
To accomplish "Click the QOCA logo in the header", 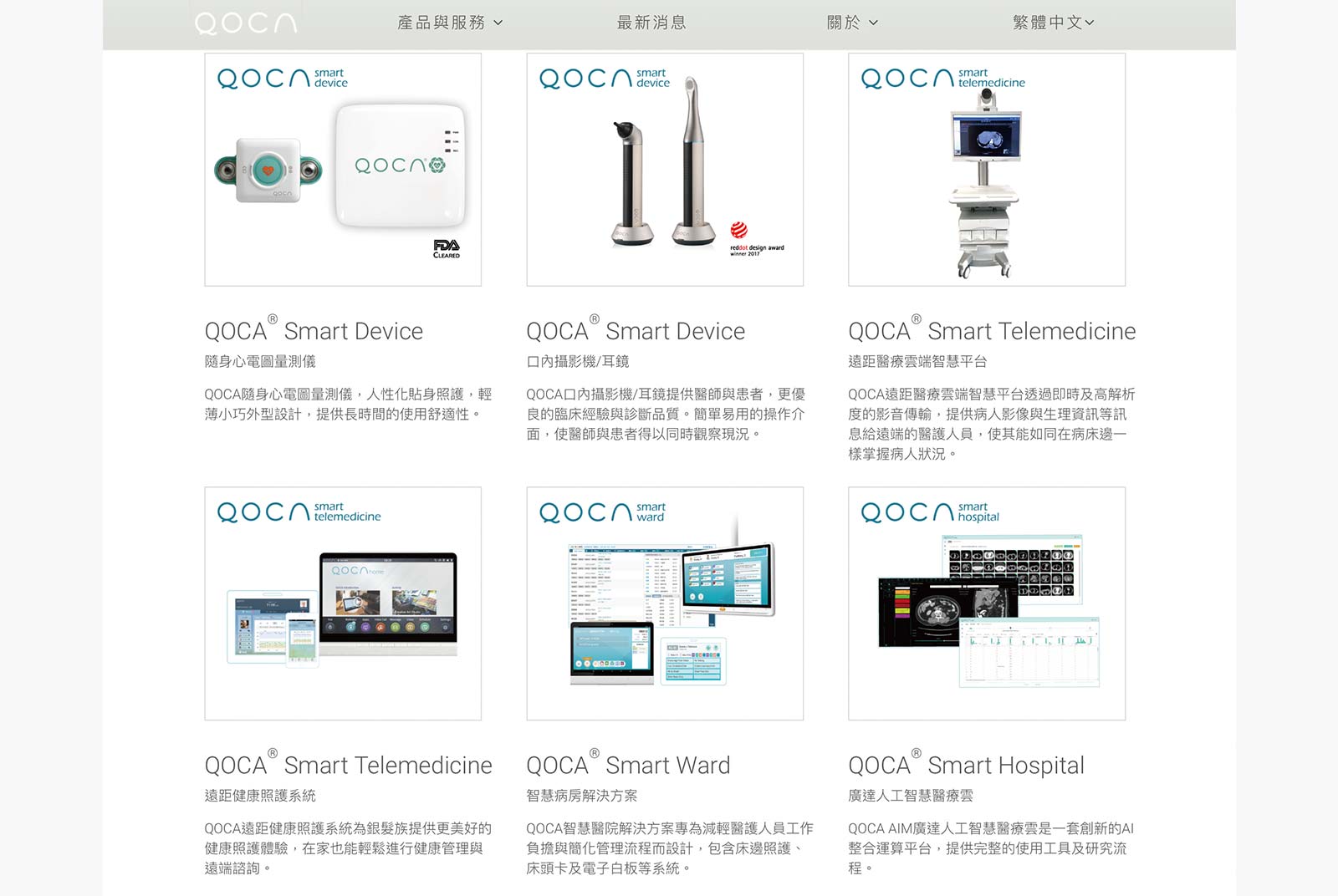I will (246, 23).
